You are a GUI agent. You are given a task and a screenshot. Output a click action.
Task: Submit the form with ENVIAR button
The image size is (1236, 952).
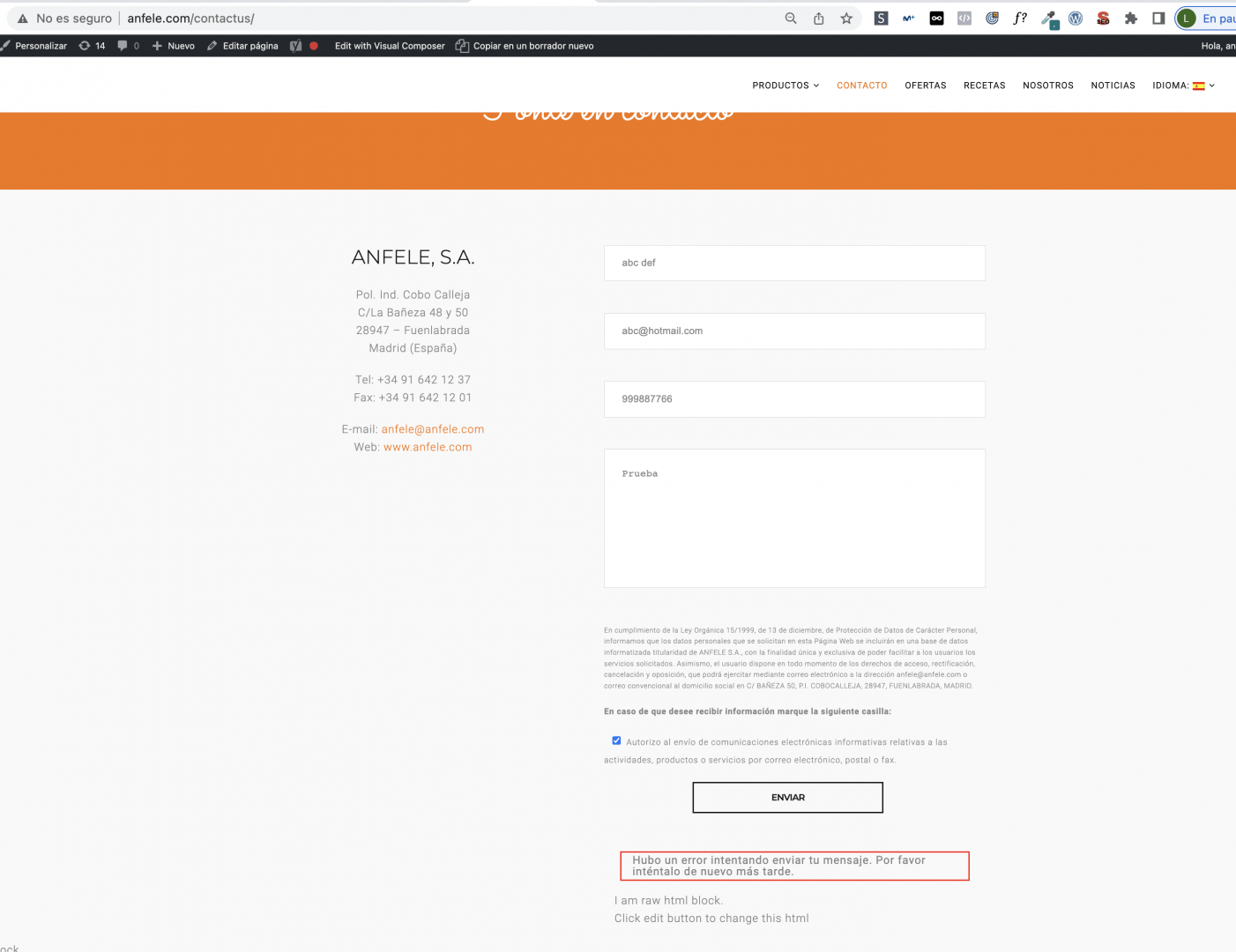coord(787,798)
